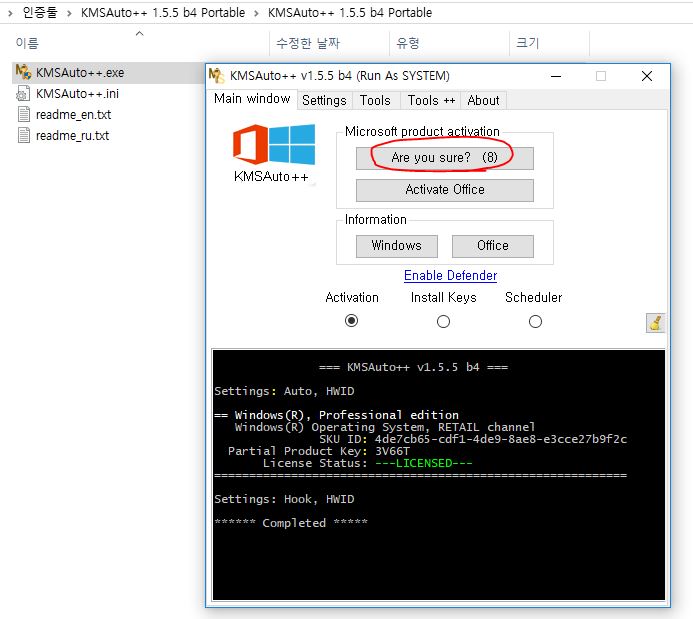Select the Install Keys radio button
This screenshot has height=619, width=693.
(x=443, y=321)
